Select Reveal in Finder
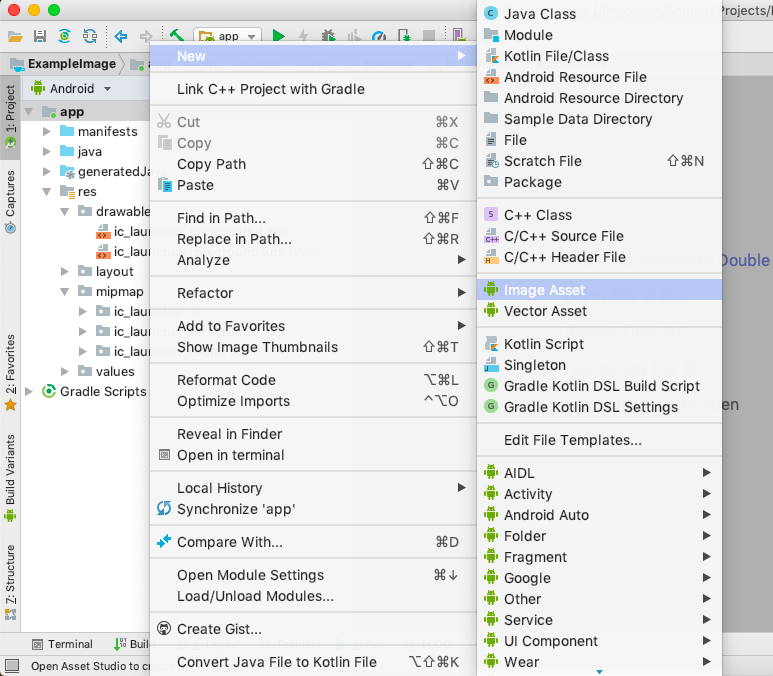Image resolution: width=773 pixels, height=676 pixels. [313, 434]
